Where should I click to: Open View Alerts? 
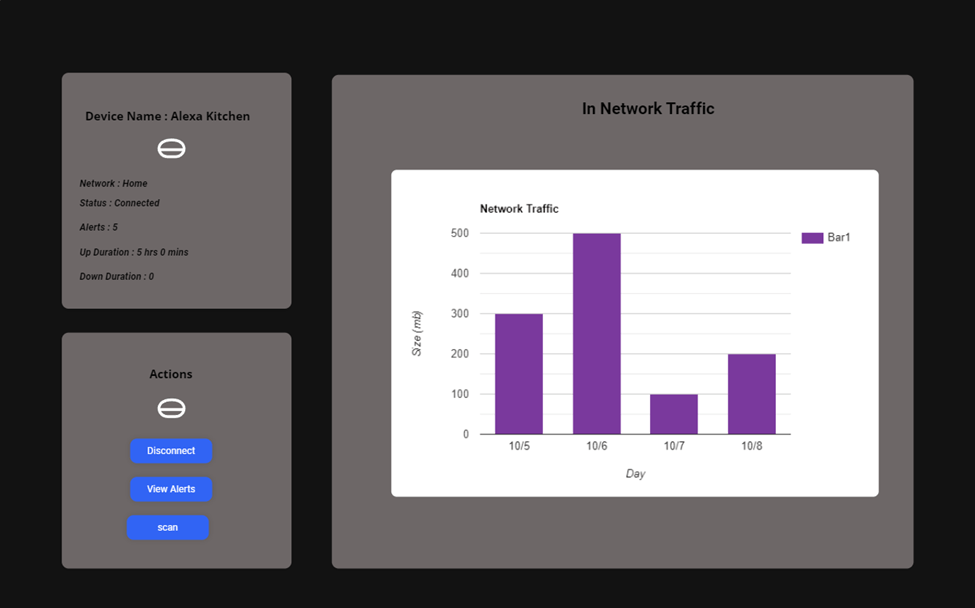(171, 489)
